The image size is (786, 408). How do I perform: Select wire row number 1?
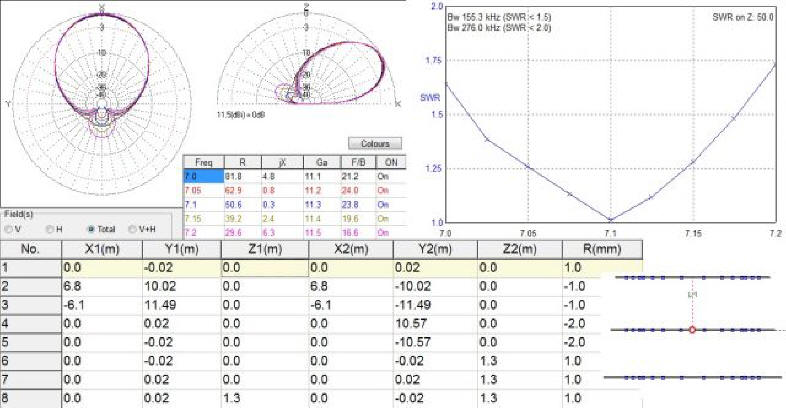(31, 268)
